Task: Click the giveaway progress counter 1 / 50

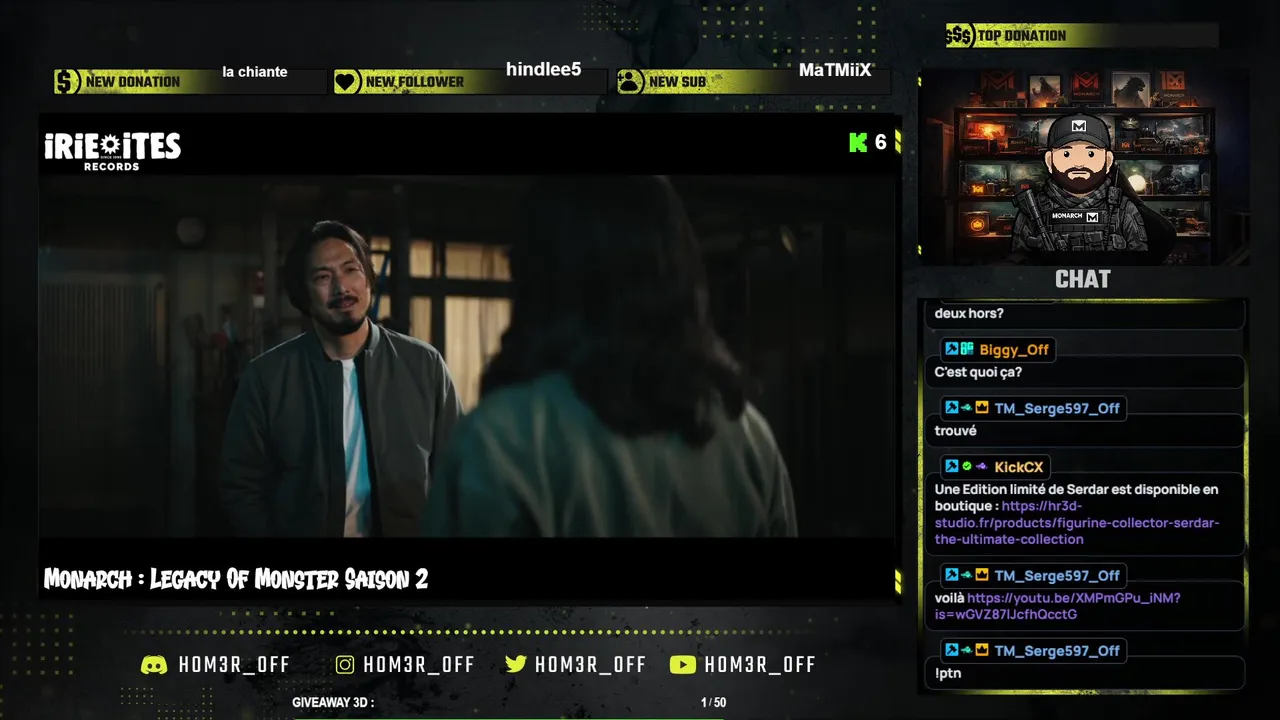Action: pos(713,703)
